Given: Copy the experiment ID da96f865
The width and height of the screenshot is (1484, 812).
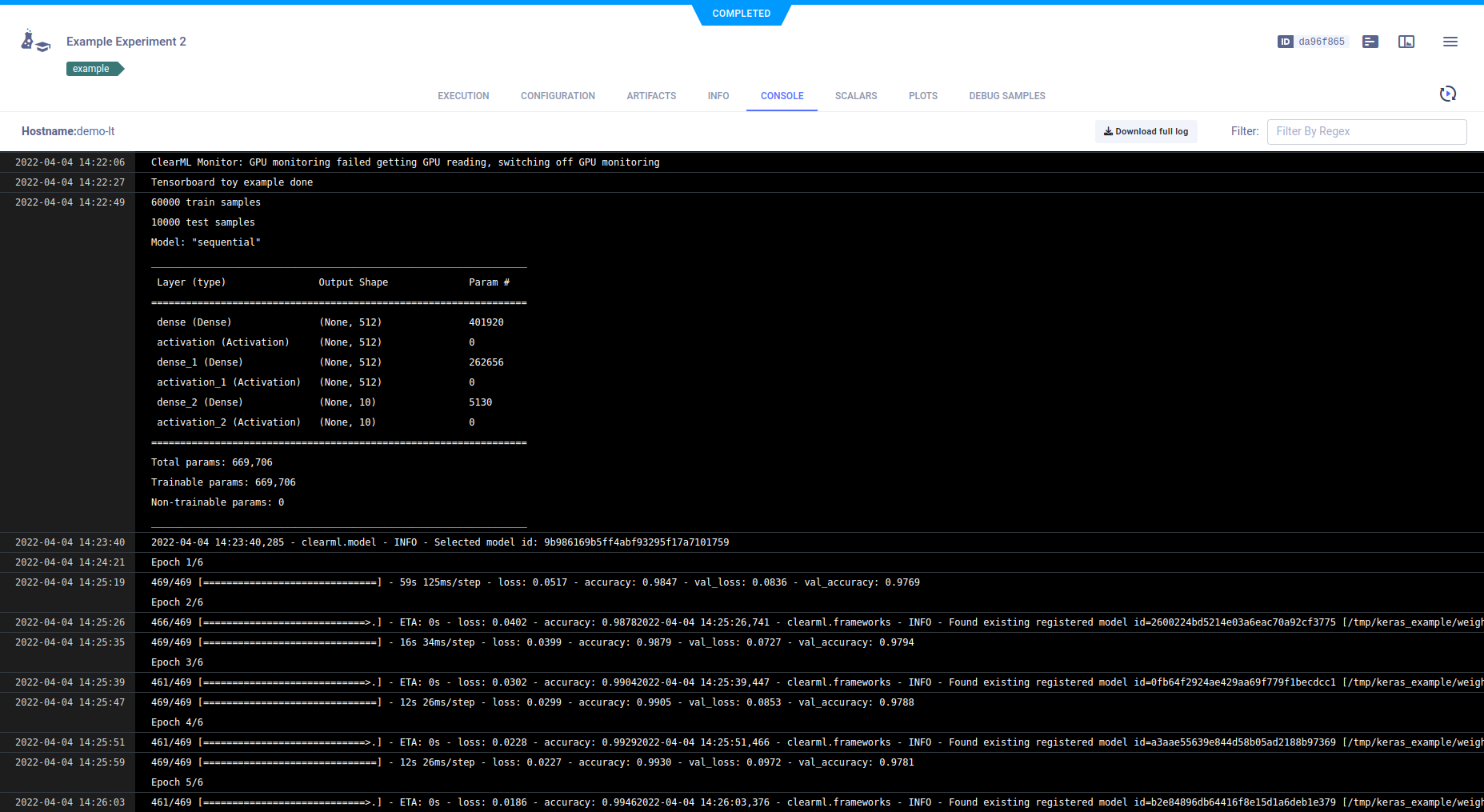Looking at the screenshot, I should tap(1322, 42).
